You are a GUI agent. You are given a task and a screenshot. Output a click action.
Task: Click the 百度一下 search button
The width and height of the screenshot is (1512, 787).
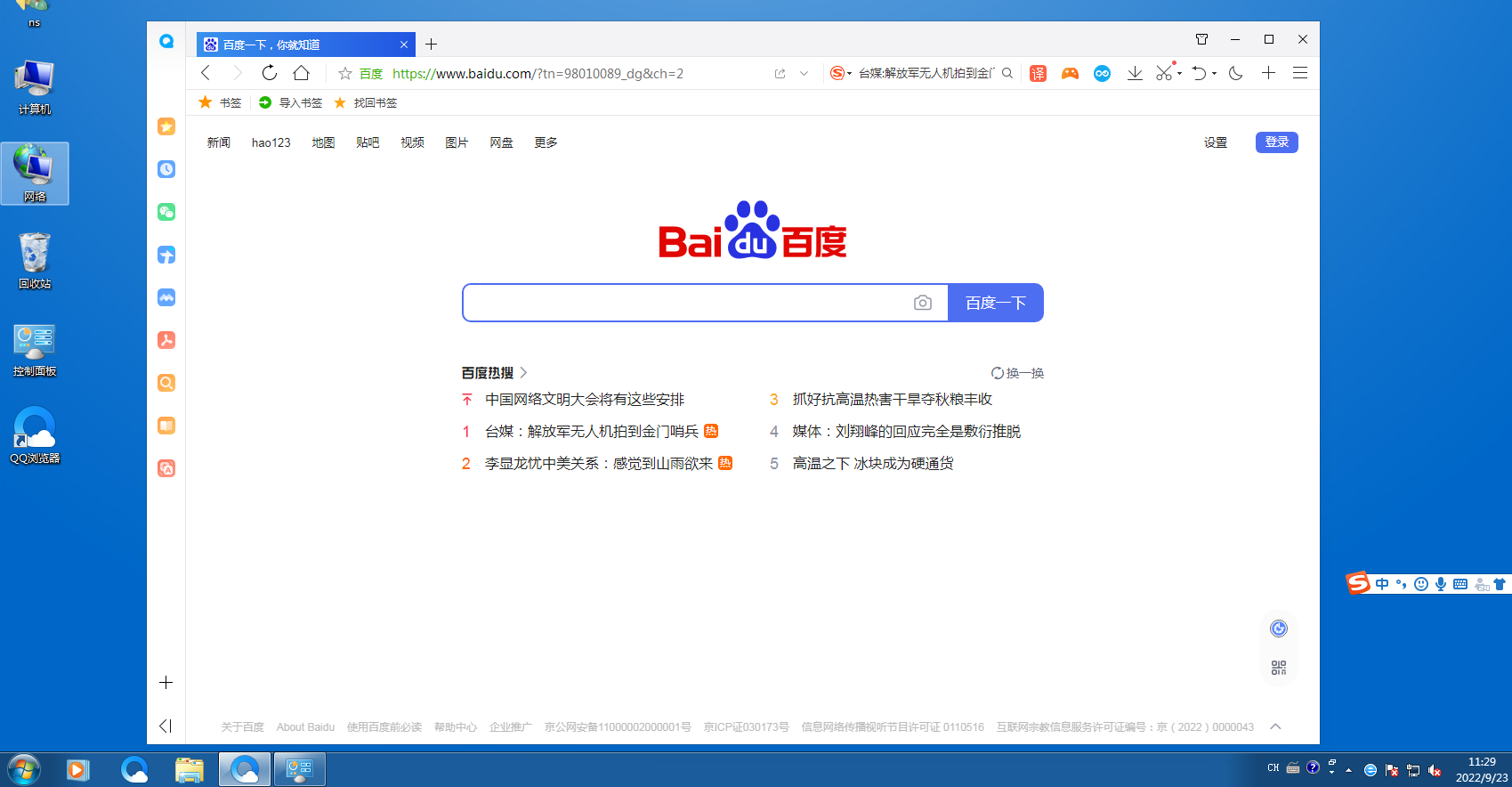996,303
